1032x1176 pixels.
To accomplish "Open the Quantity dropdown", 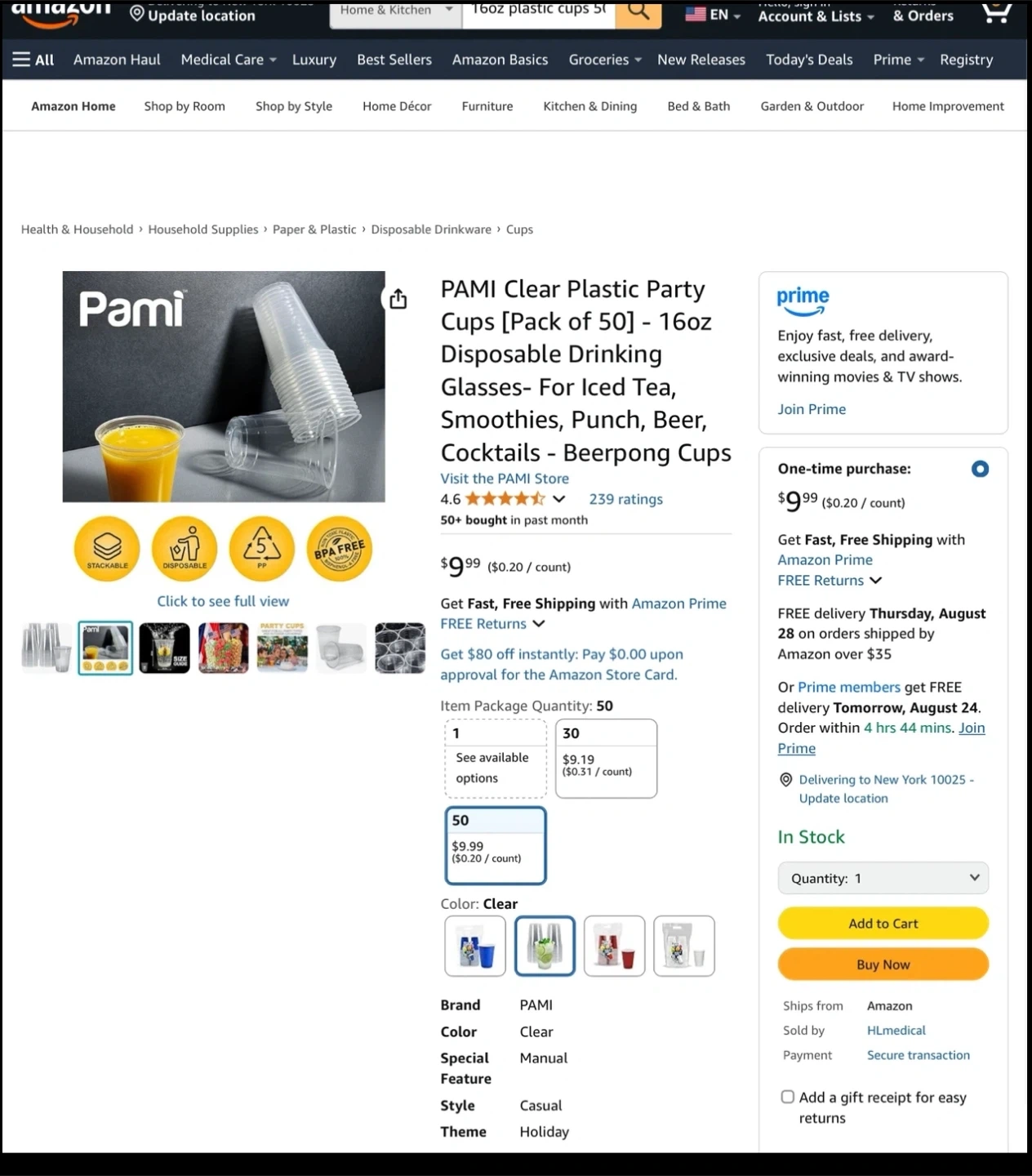I will click(883, 878).
